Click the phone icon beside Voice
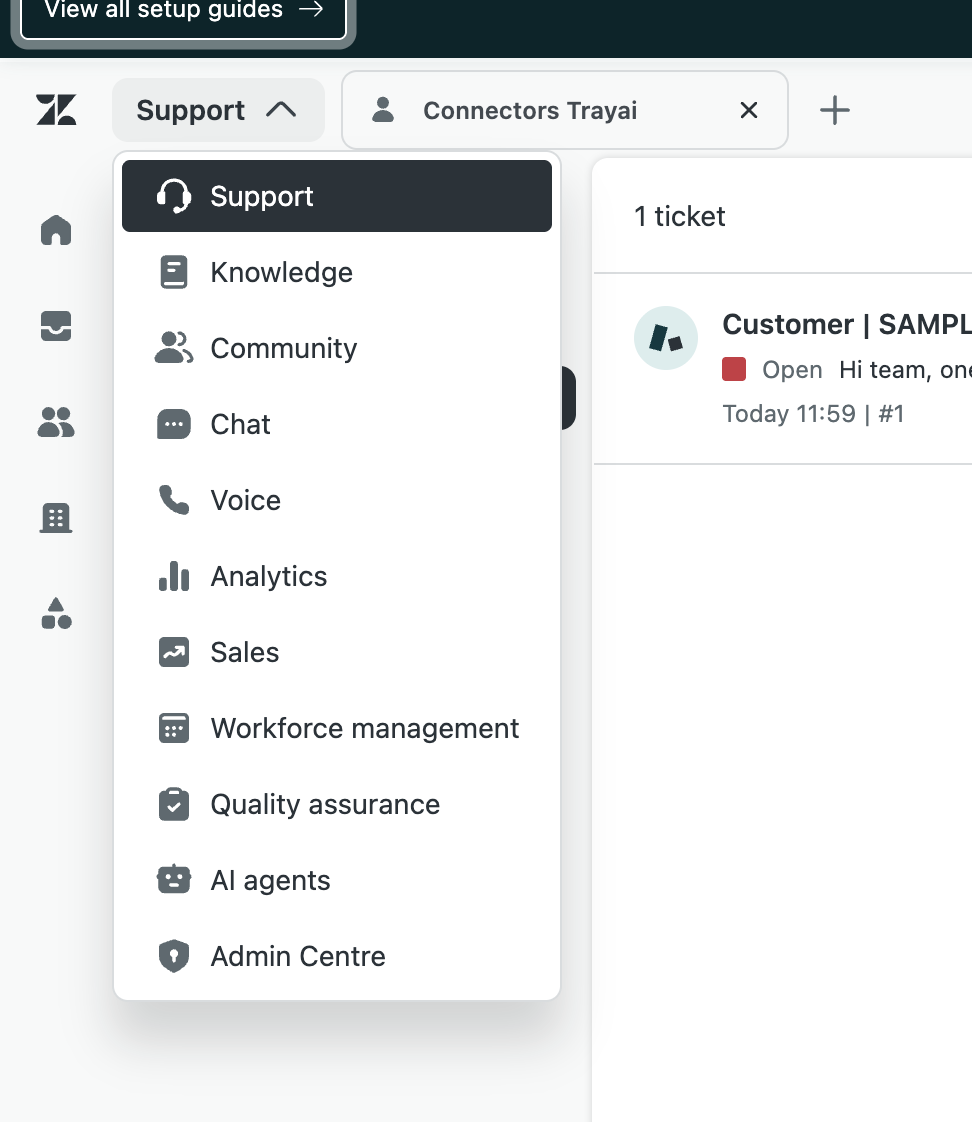 coord(174,500)
